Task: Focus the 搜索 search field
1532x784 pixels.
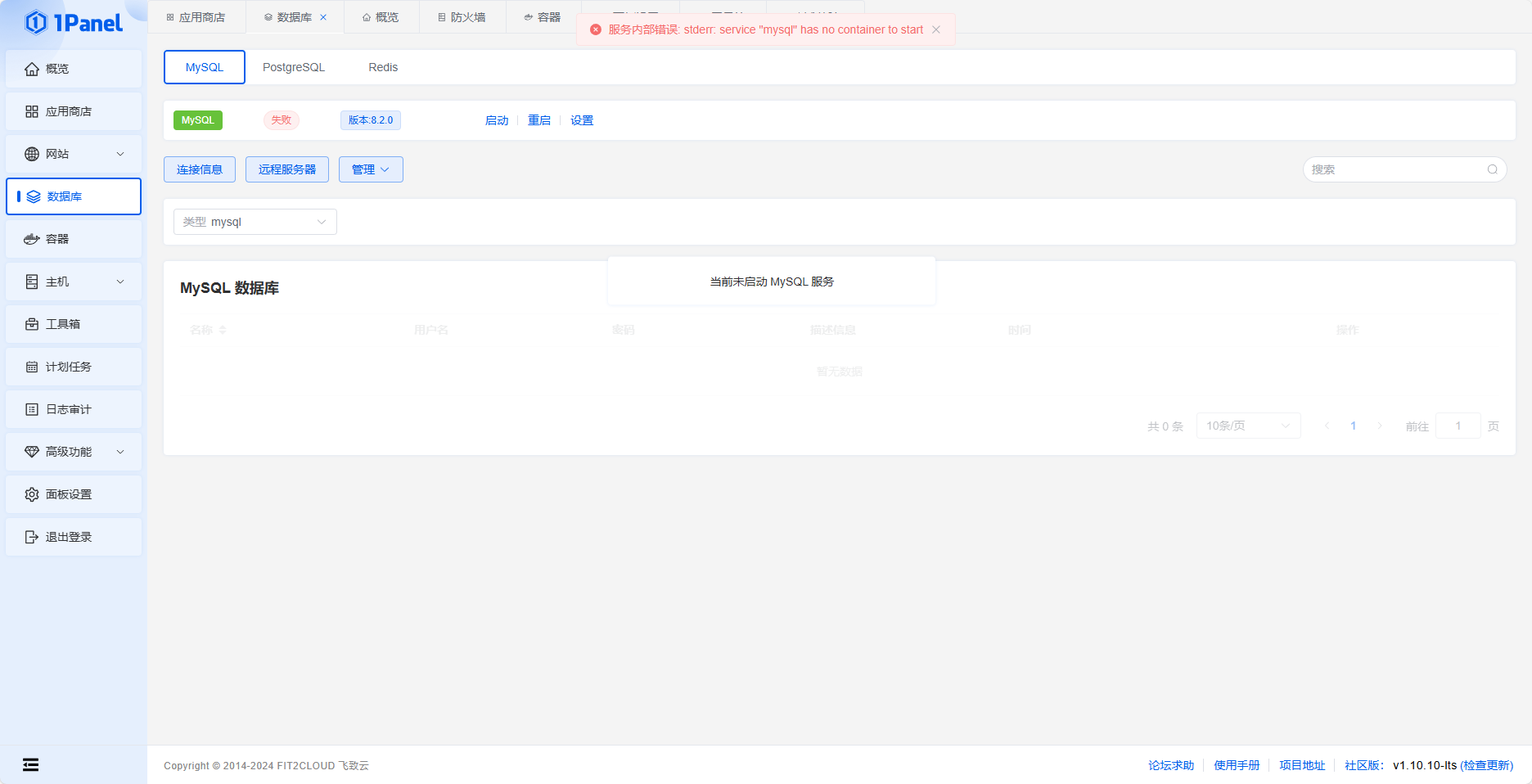Action: click(x=1405, y=169)
